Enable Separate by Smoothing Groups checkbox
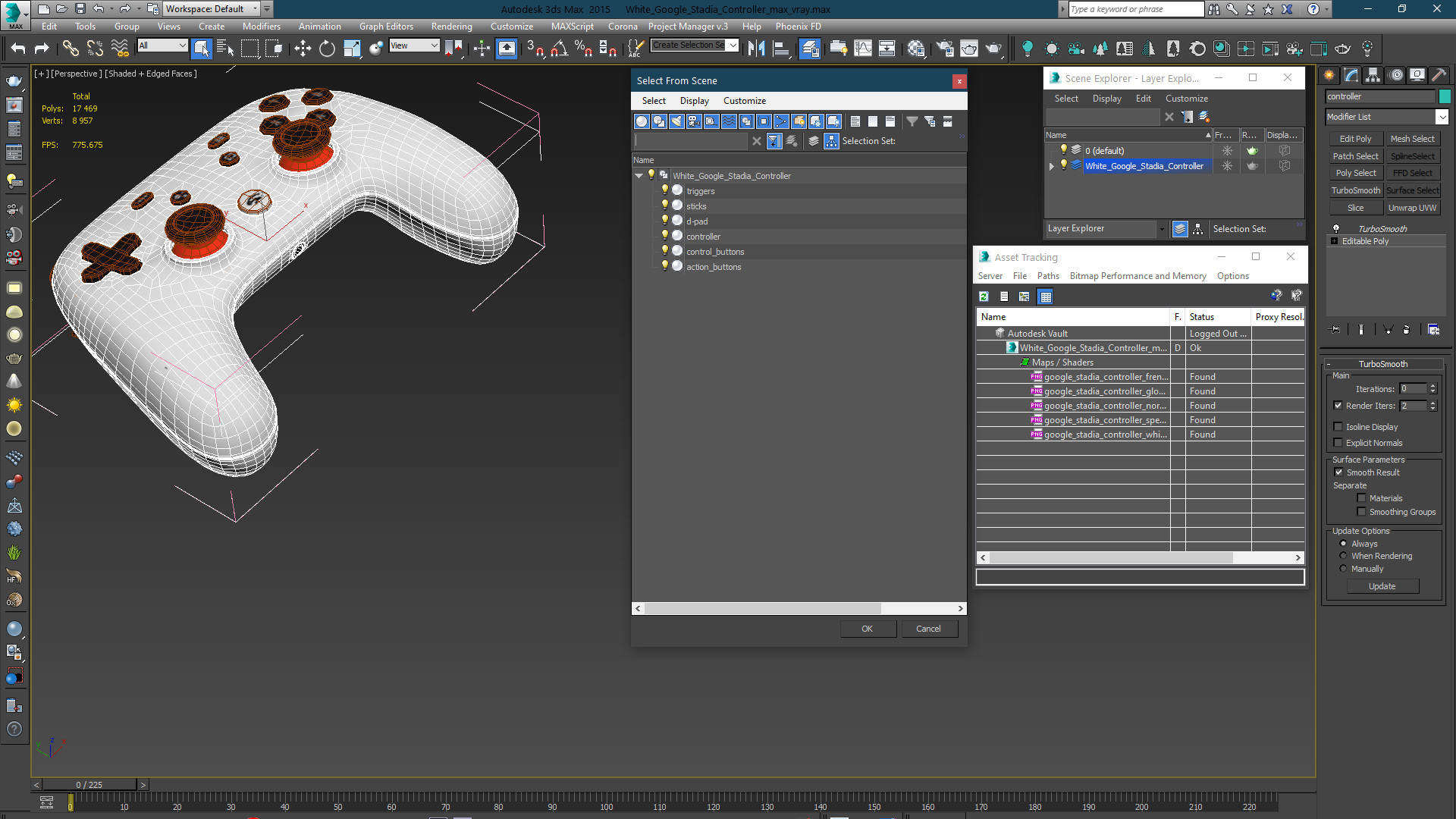The height and width of the screenshot is (819, 1456). (x=1361, y=512)
